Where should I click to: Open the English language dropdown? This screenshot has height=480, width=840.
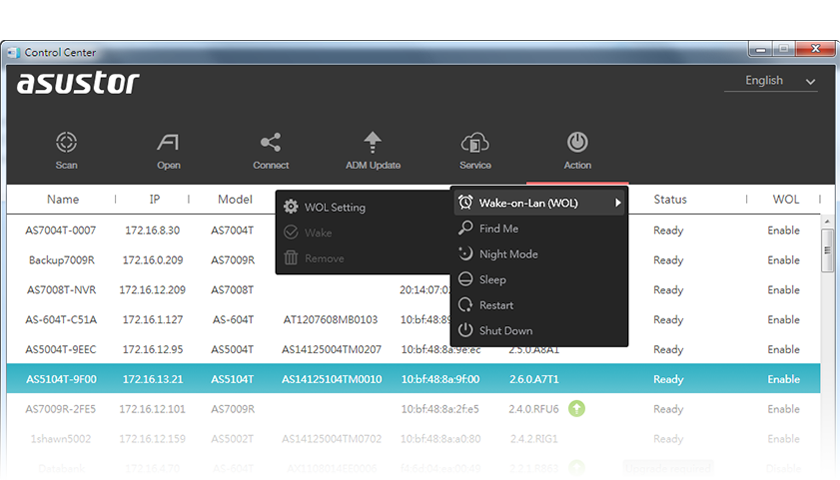coord(771,81)
